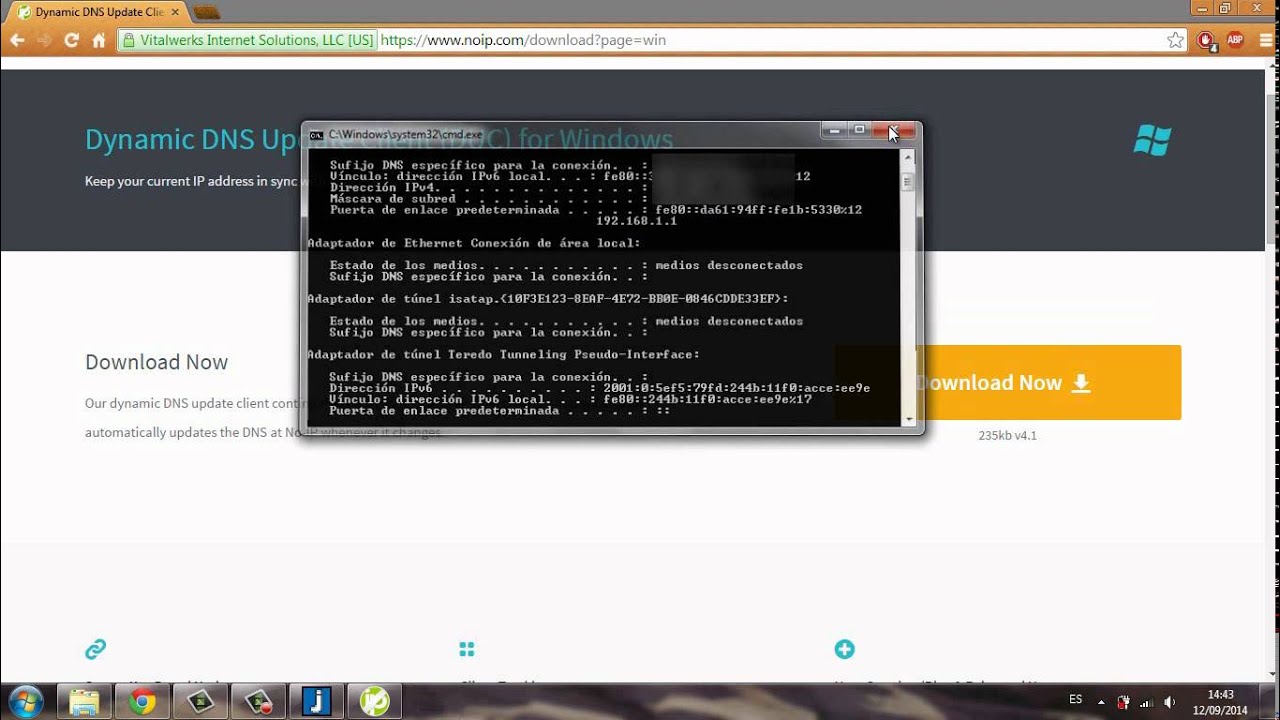
Task: Click the battery power tray icon
Action: [x=1123, y=702]
